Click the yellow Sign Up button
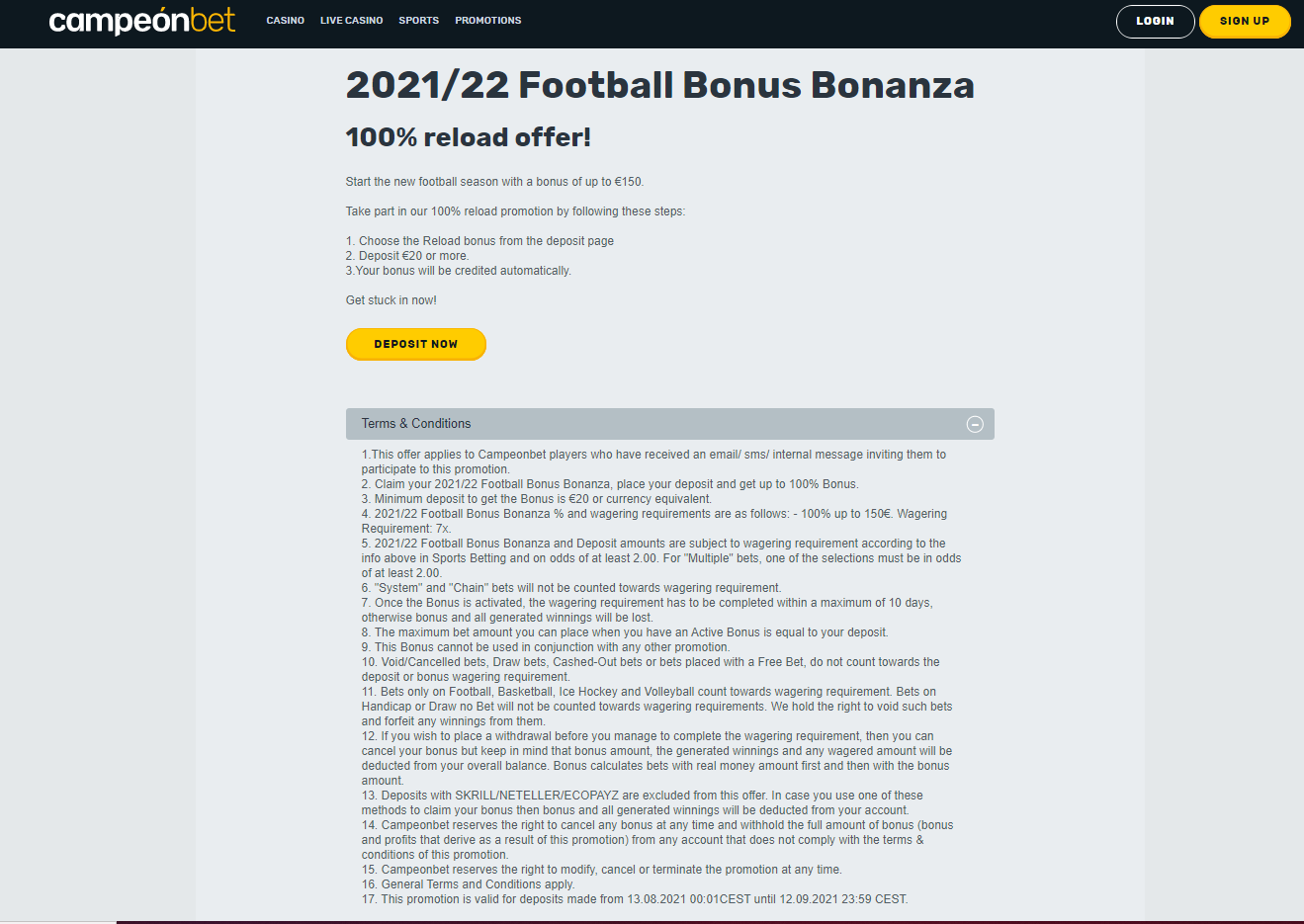1304x924 pixels. coord(1245,22)
